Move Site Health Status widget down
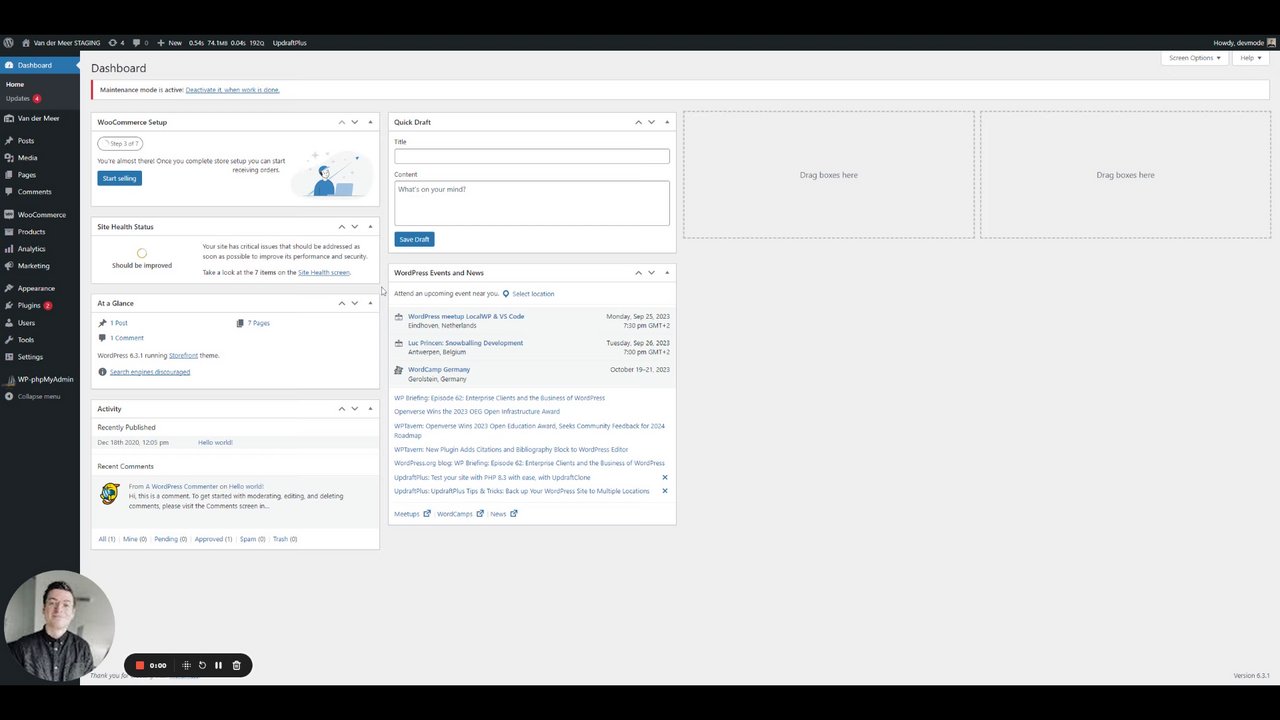1280x720 pixels. point(354,227)
